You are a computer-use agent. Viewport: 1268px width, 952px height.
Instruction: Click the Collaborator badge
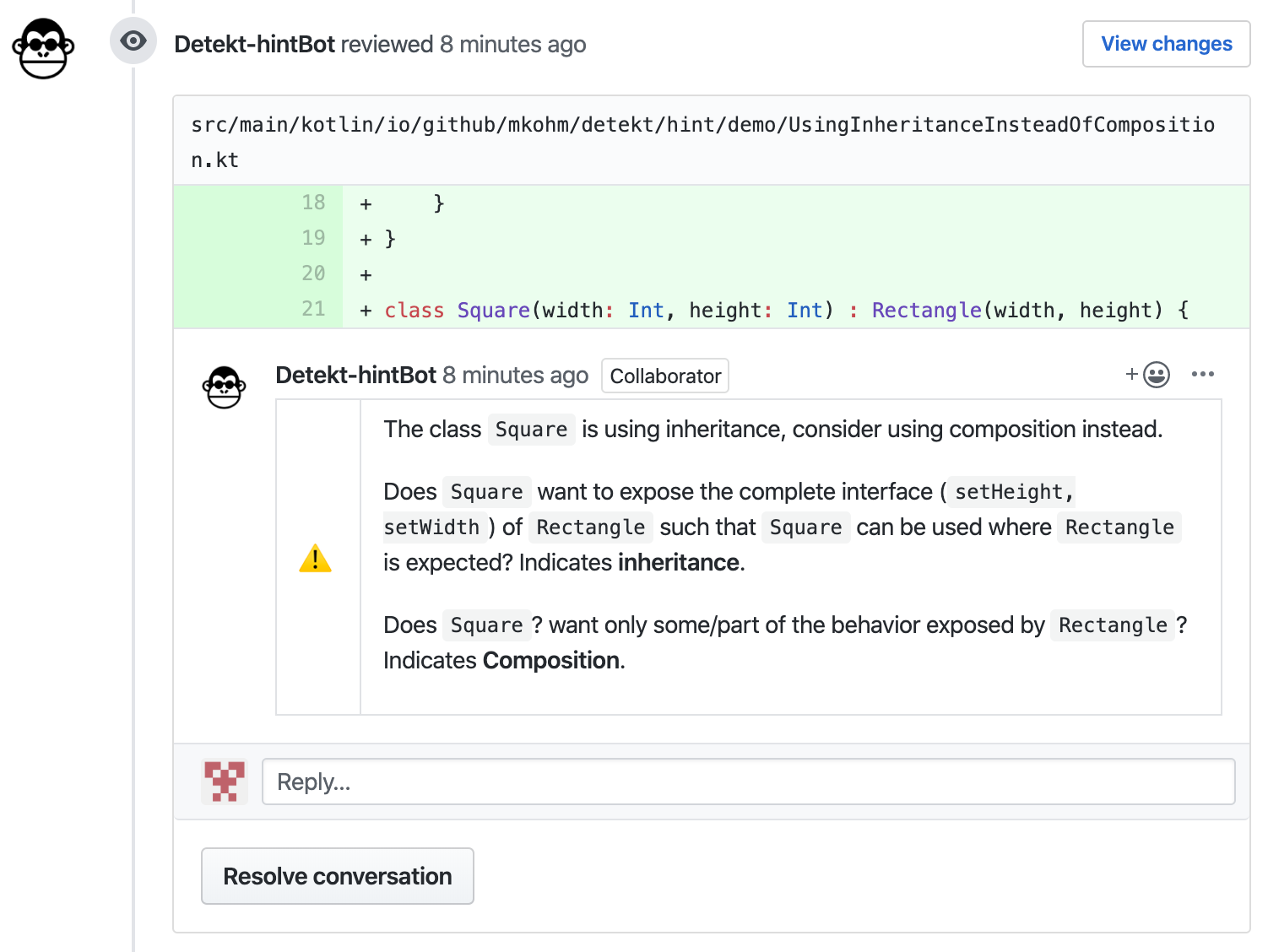point(665,376)
